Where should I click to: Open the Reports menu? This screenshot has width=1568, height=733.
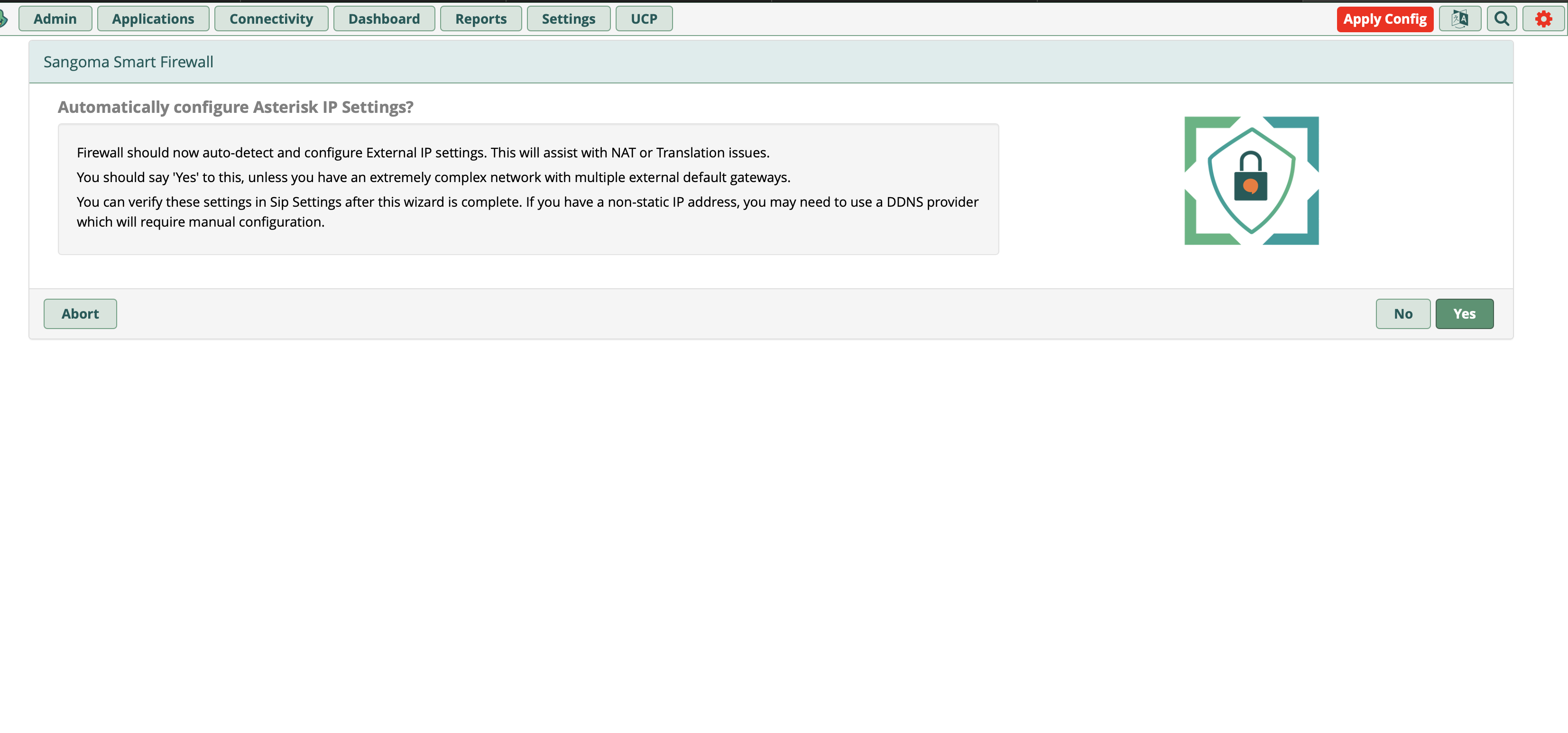coord(481,18)
